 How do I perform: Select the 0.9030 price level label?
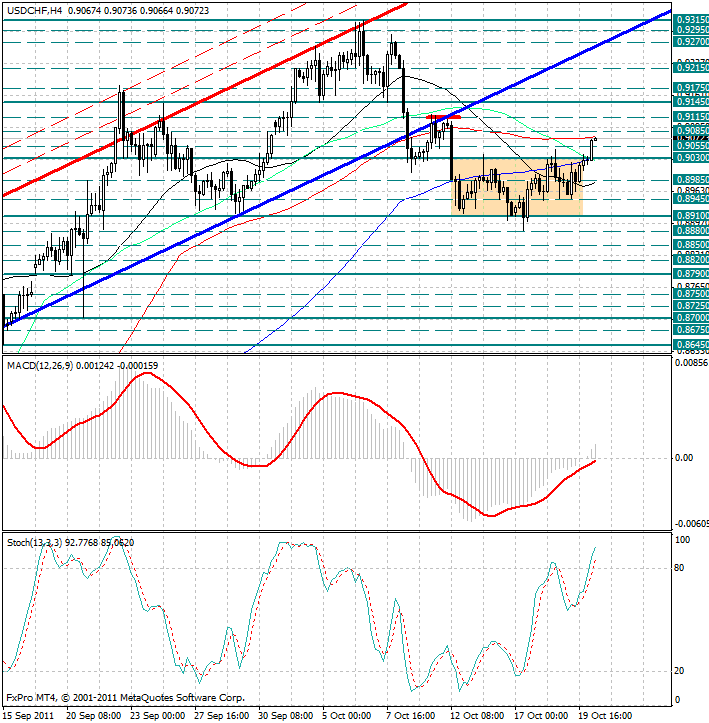tap(691, 158)
